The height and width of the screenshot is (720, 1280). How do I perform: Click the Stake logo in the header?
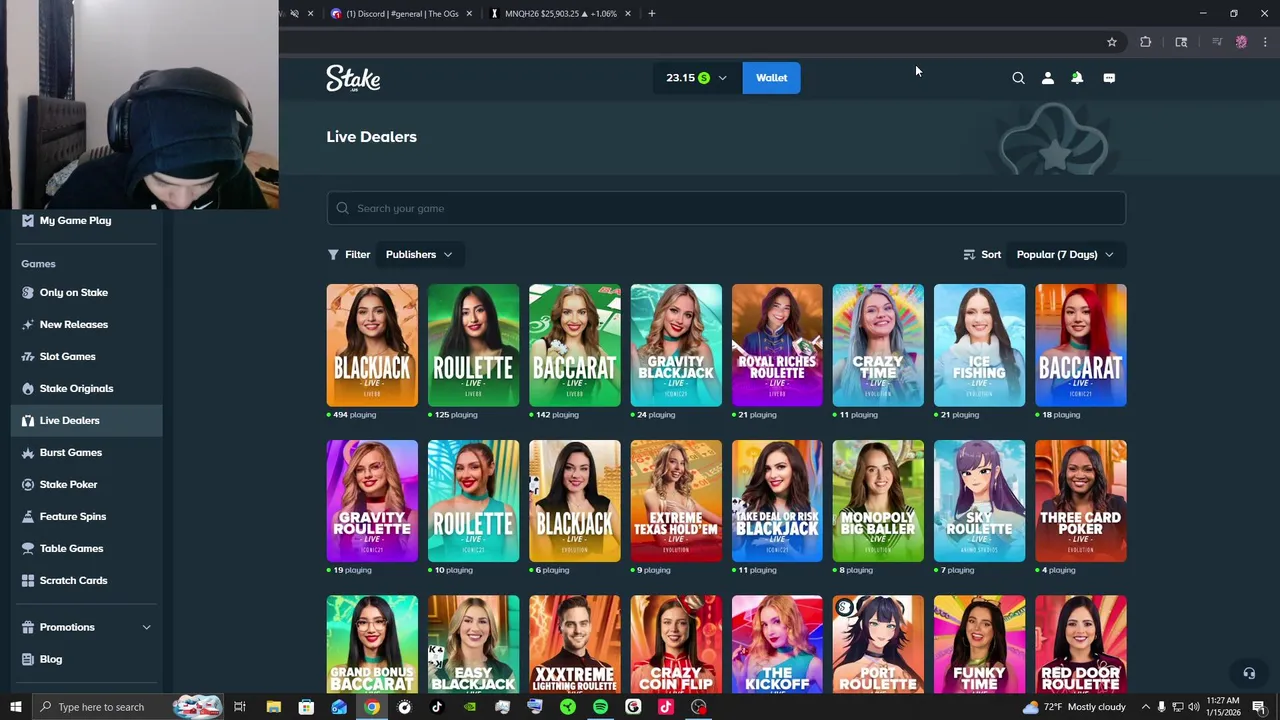tap(353, 78)
